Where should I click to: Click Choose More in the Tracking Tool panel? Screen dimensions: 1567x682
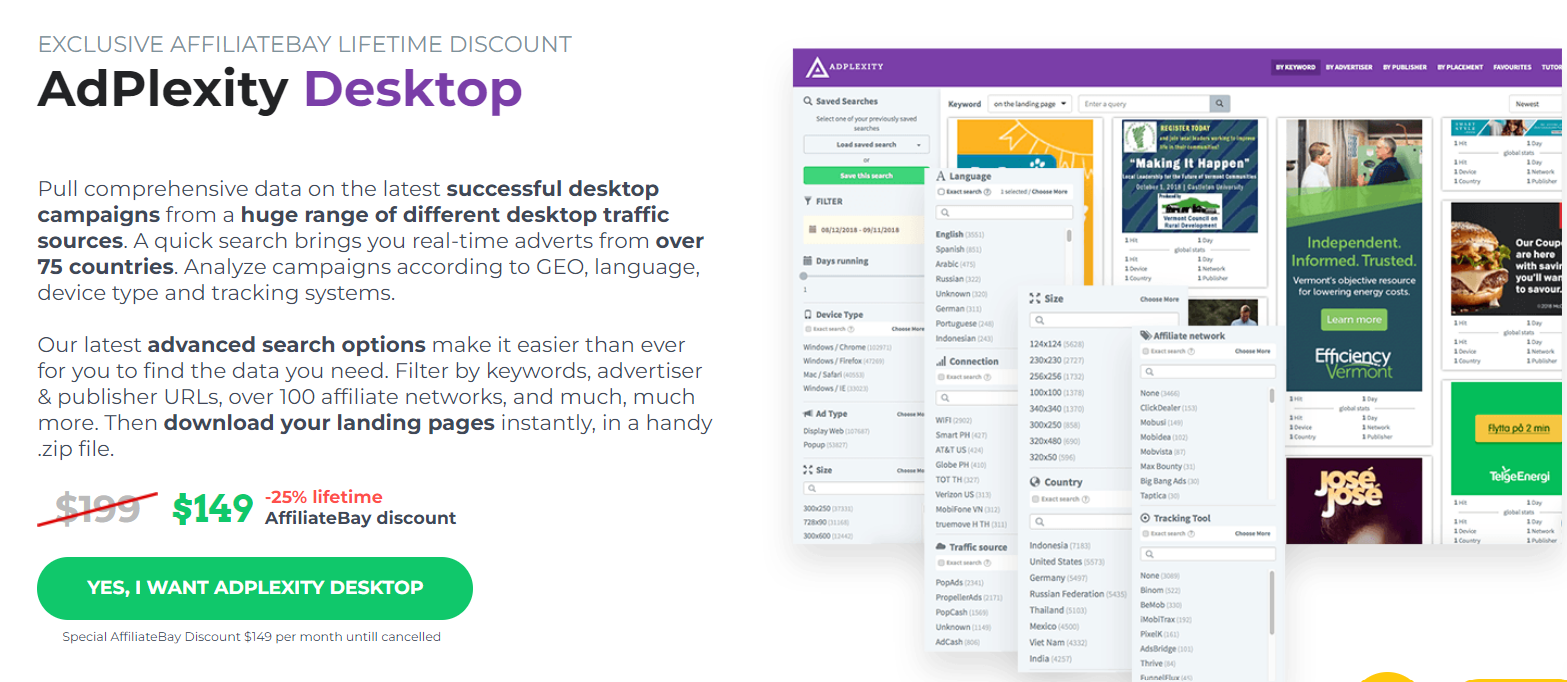coord(1252,533)
